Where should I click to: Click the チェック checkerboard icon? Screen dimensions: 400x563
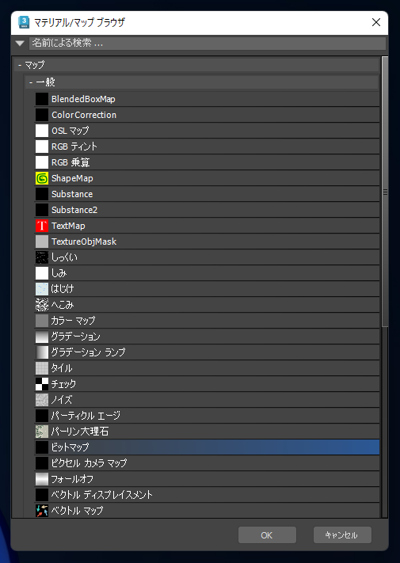42,384
